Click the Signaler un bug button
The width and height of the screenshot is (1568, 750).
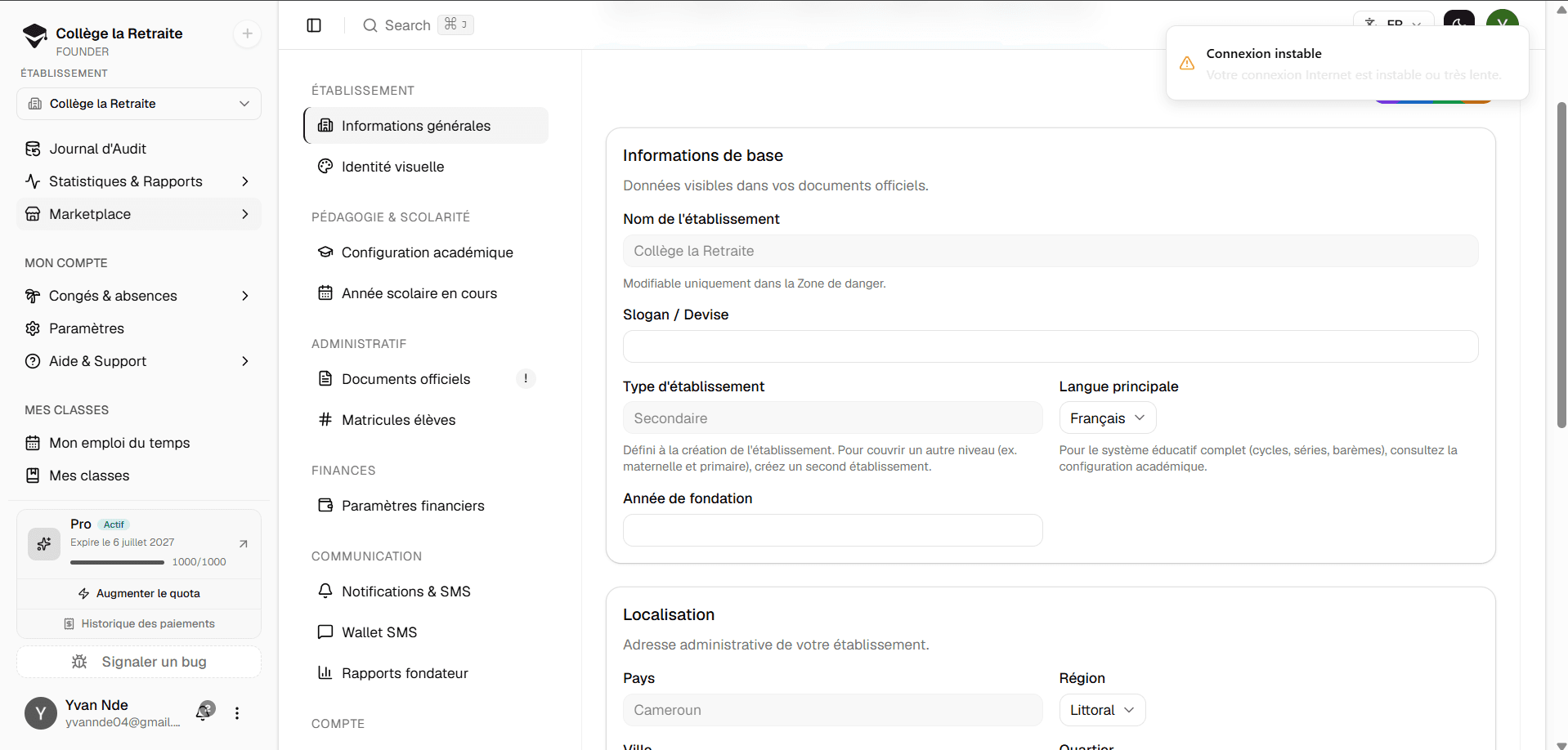[139, 662]
